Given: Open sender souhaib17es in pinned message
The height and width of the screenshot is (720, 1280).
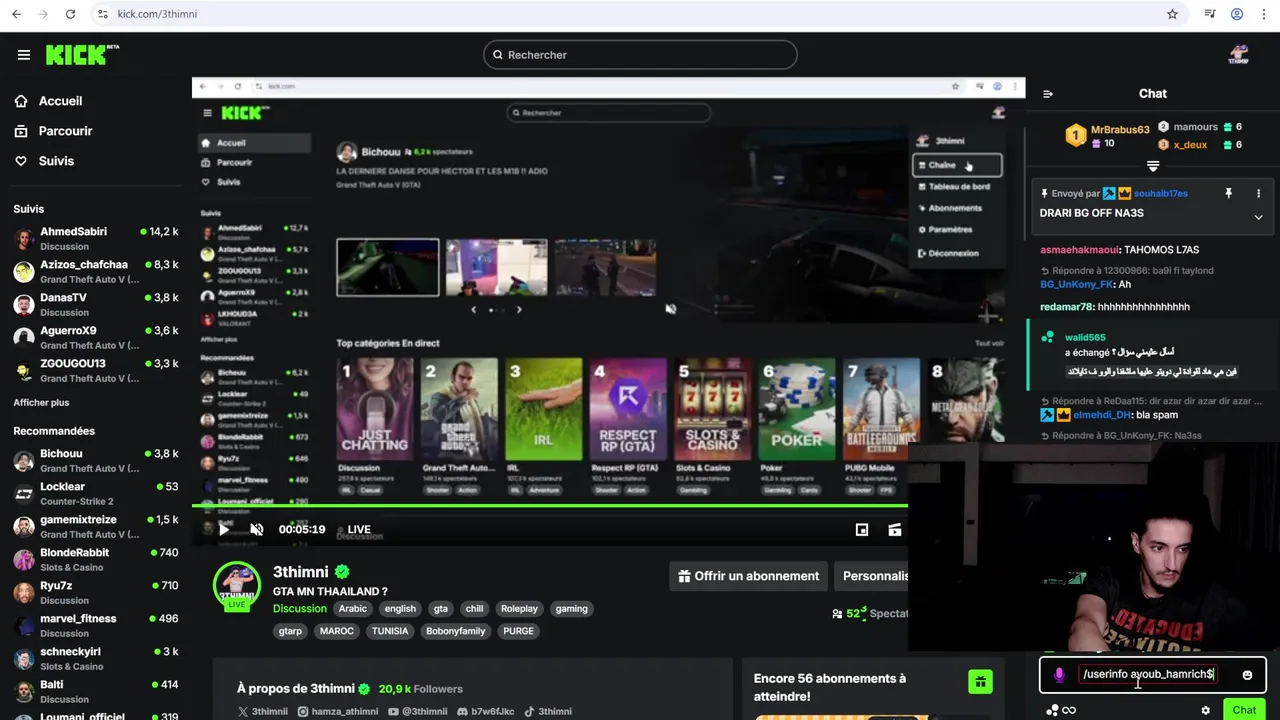Looking at the screenshot, I should point(1161,193).
